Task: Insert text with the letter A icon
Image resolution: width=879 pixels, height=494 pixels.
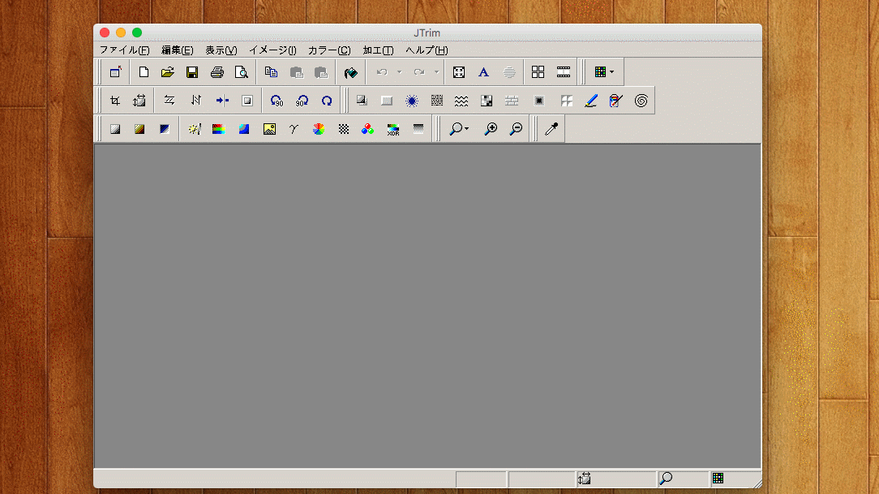Action: coord(483,72)
